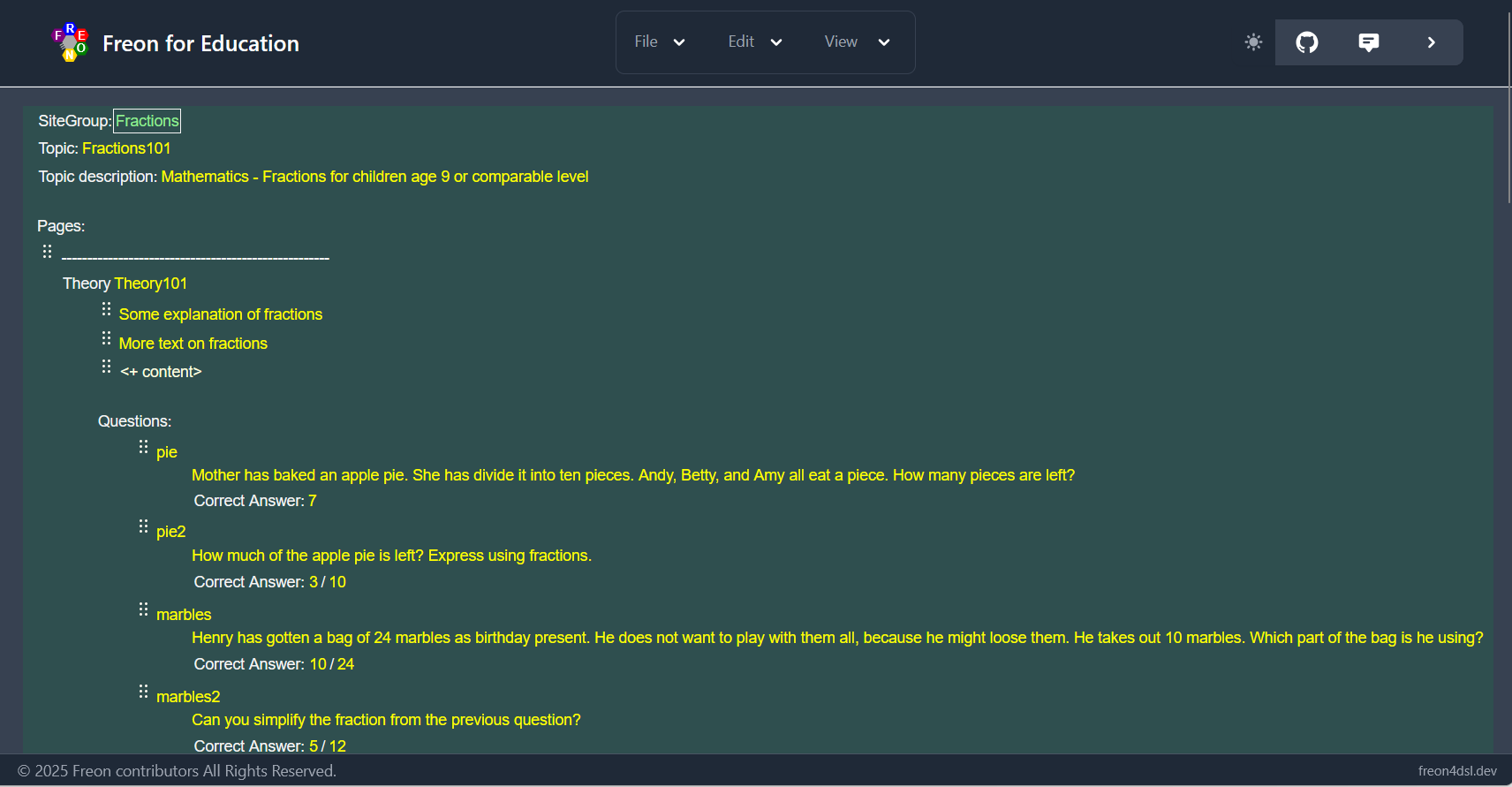
Task: Click the Freon logo icon
Action: [70, 42]
